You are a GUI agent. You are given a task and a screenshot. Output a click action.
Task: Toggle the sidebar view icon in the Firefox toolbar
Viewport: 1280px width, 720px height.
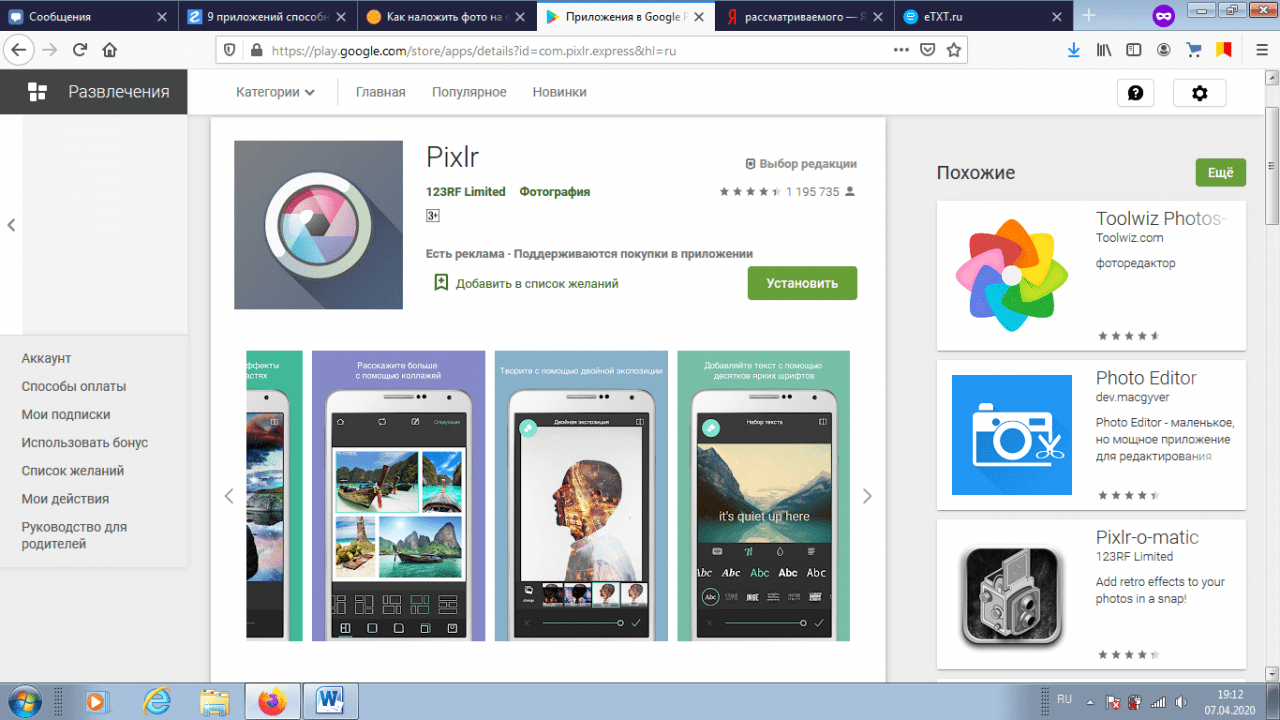tap(1133, 50)
